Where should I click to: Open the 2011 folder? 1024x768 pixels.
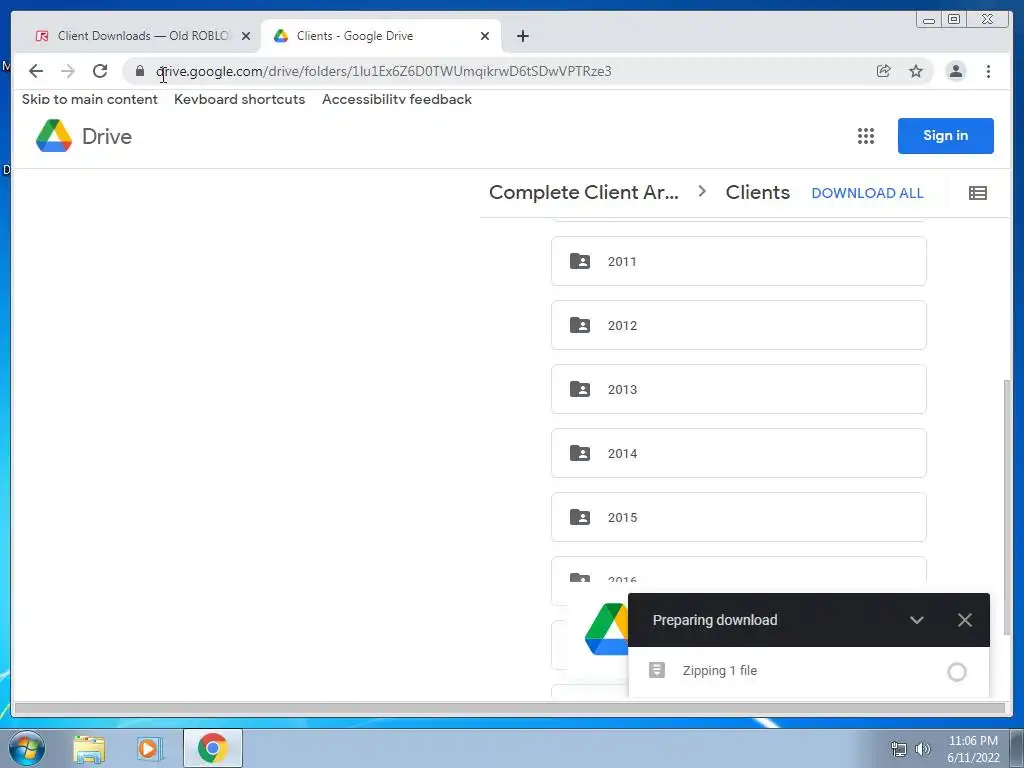pyautogui.click(x=739, y=261)
